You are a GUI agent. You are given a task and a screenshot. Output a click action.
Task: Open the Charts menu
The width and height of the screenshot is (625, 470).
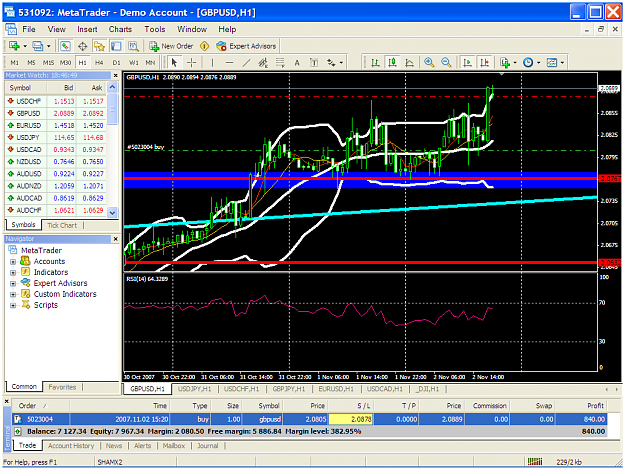pos(120,29)
